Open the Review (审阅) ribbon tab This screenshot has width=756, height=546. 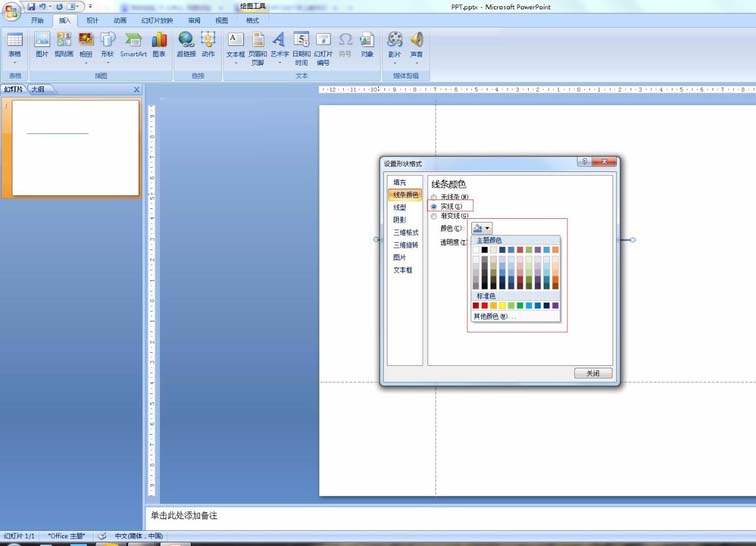[194, 20]
